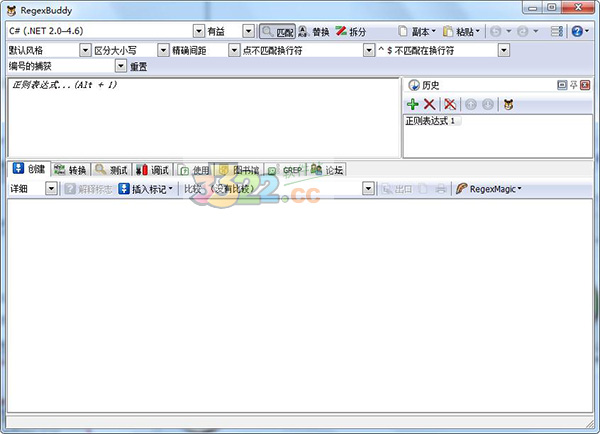The height and width of the screenshot is (434, 600).
Task: Click the print icon in Create toolbar
Action: click(x=441, y=189)
